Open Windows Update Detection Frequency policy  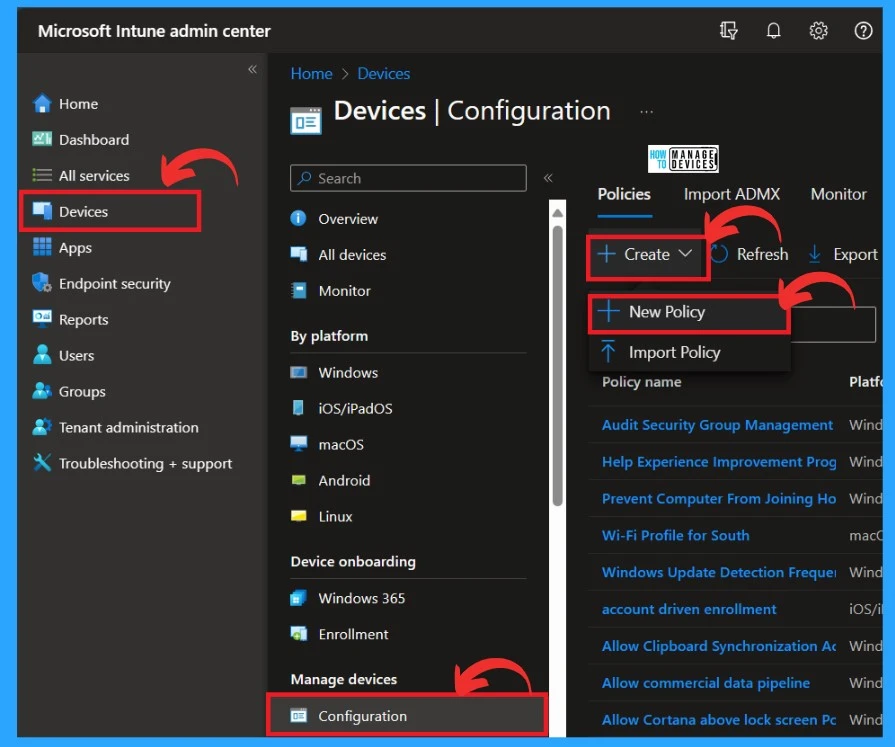(x=719, y=572)
